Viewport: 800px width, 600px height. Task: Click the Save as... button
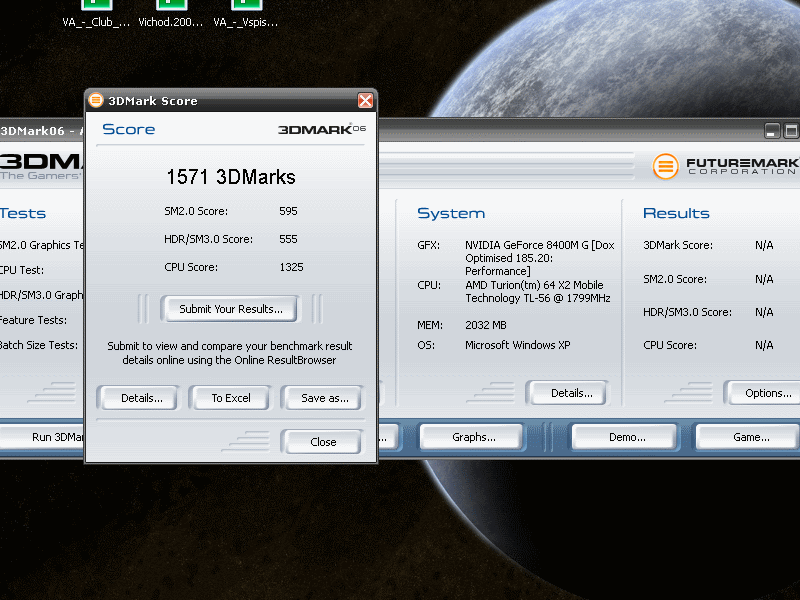pos(324,398)
